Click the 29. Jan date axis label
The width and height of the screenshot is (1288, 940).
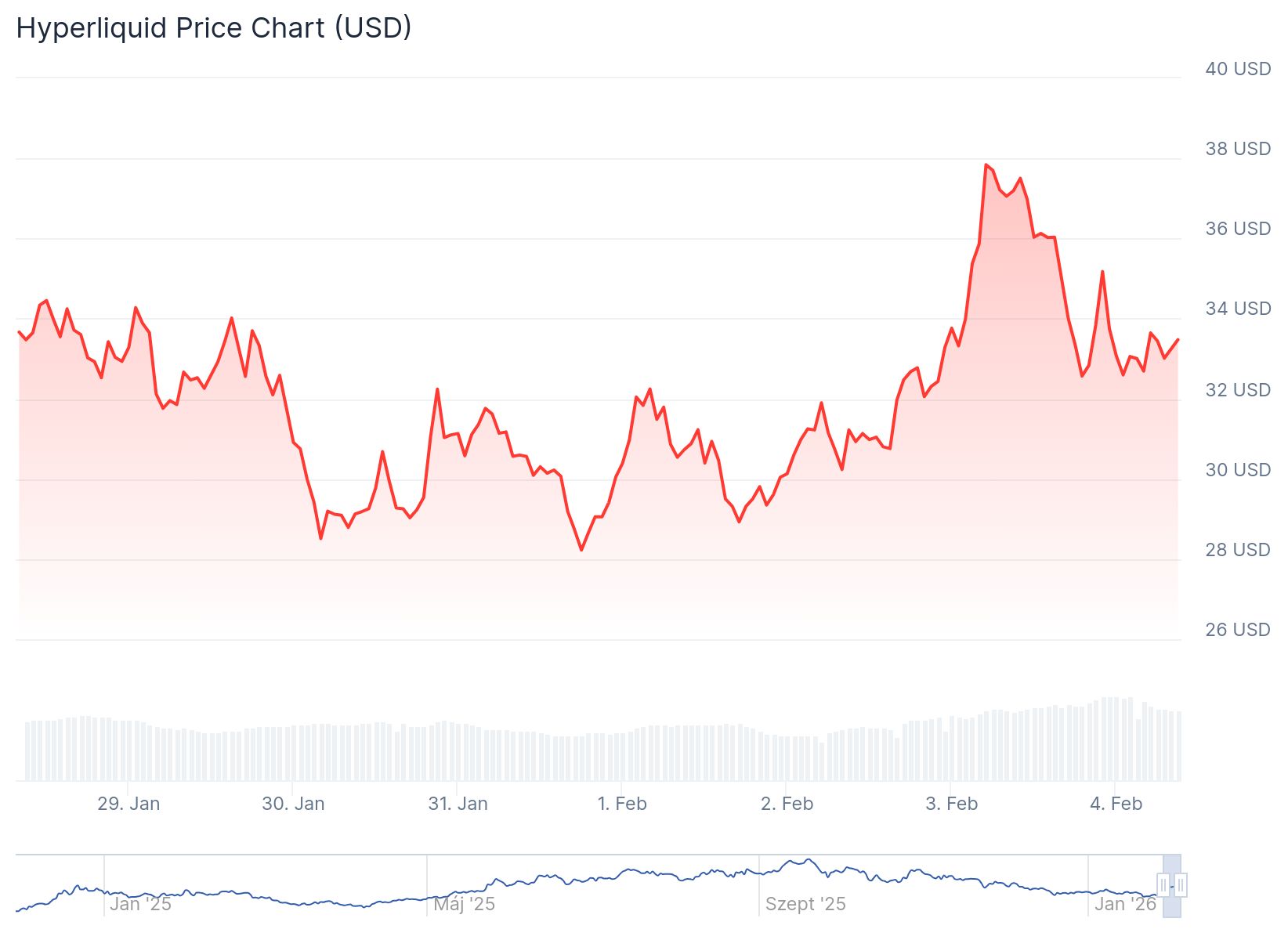(x=128, y=804)
